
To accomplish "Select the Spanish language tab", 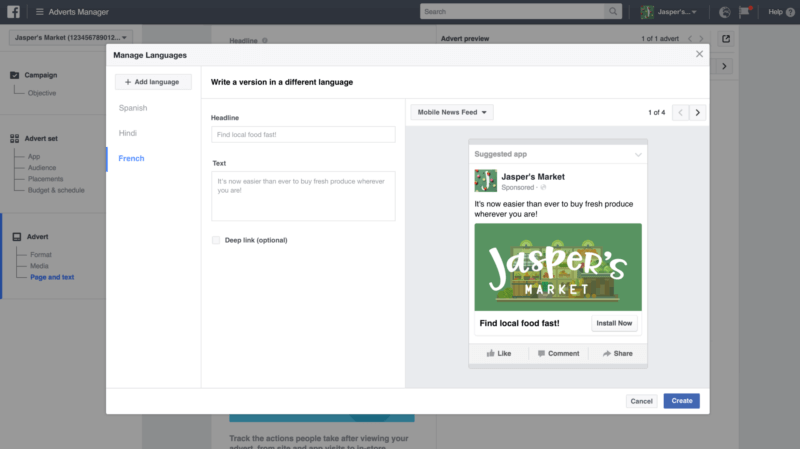I will click(133, 108).
